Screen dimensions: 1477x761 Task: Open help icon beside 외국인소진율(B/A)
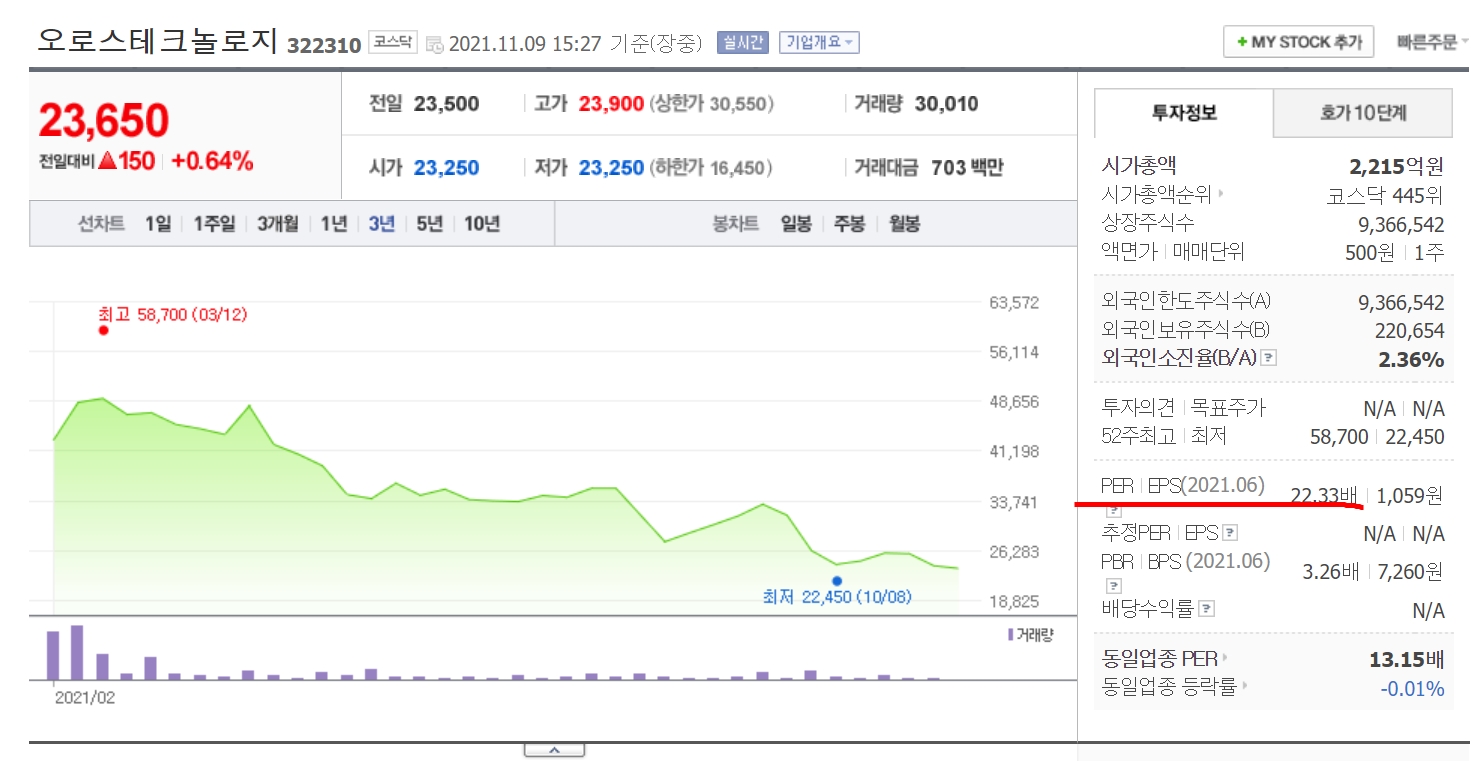1268,358
